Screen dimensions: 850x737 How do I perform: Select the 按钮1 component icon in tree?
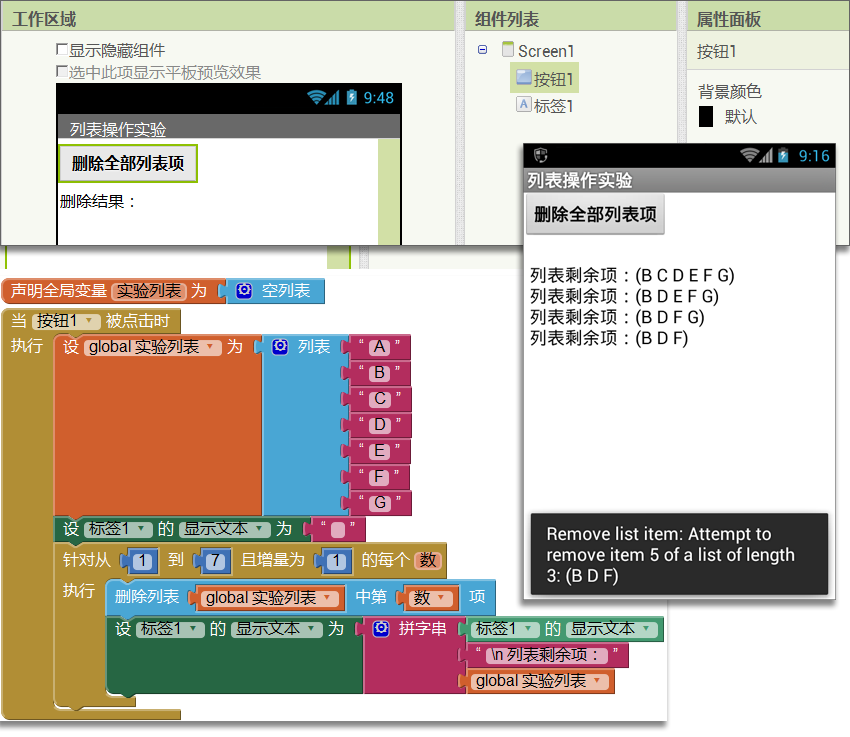pyautogui.click(x=522, y=78)
